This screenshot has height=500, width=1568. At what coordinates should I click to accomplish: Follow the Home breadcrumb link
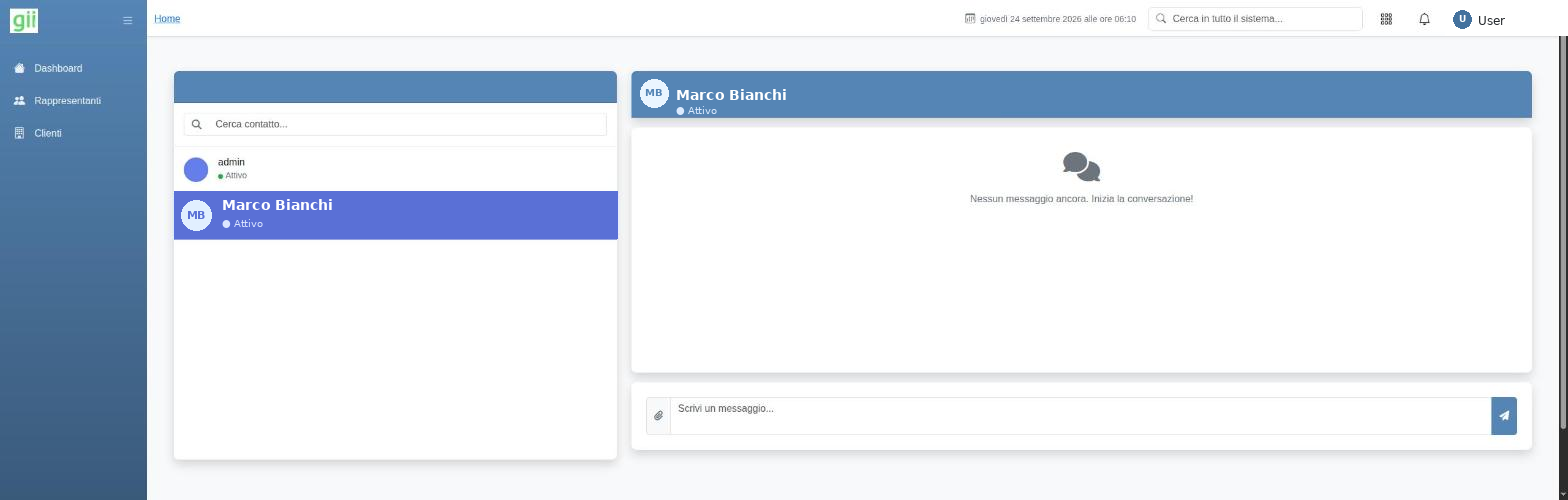click(x=167, y=18)
